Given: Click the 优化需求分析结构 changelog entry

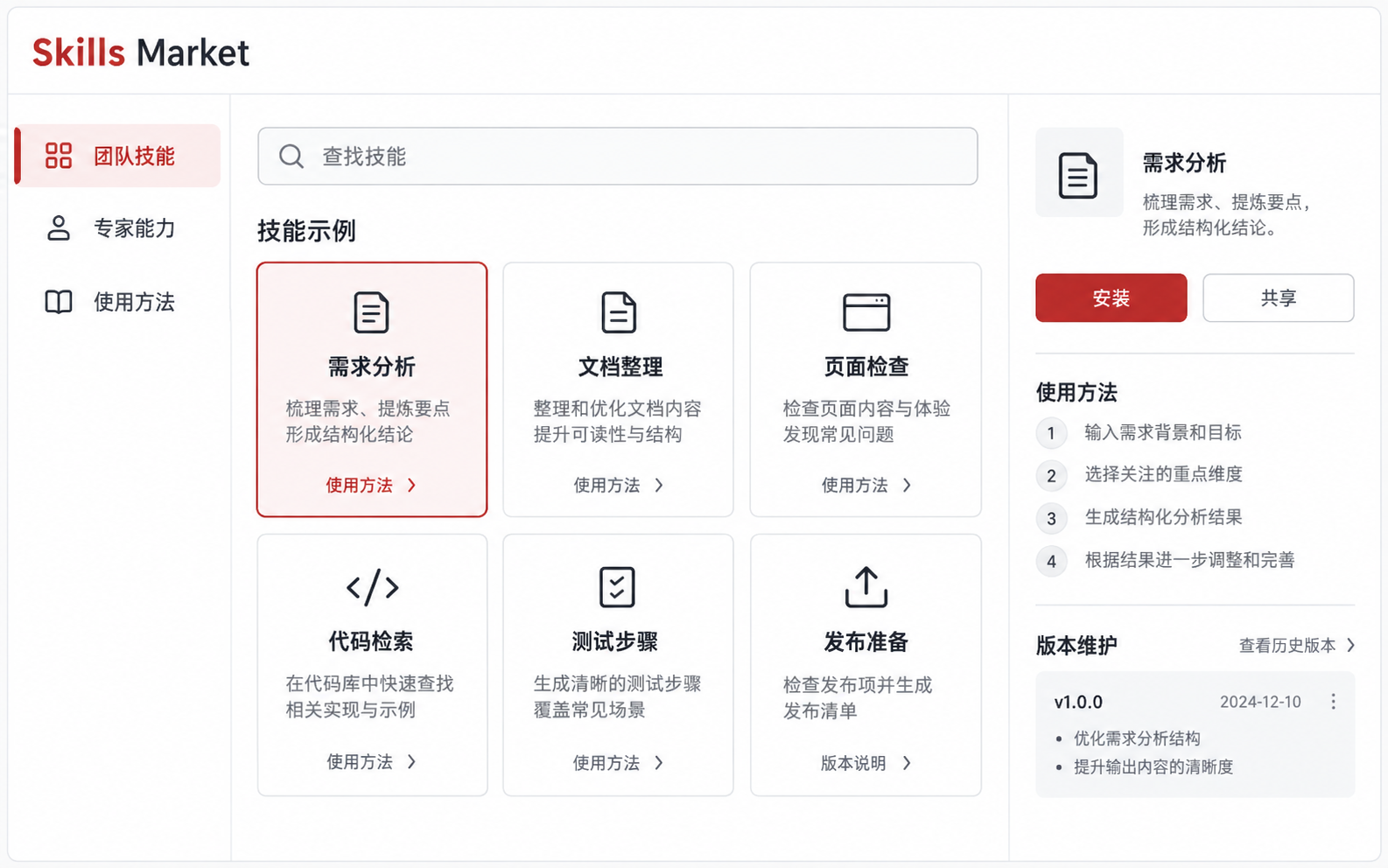Looking at the screenshot, I should [1137, 739].
